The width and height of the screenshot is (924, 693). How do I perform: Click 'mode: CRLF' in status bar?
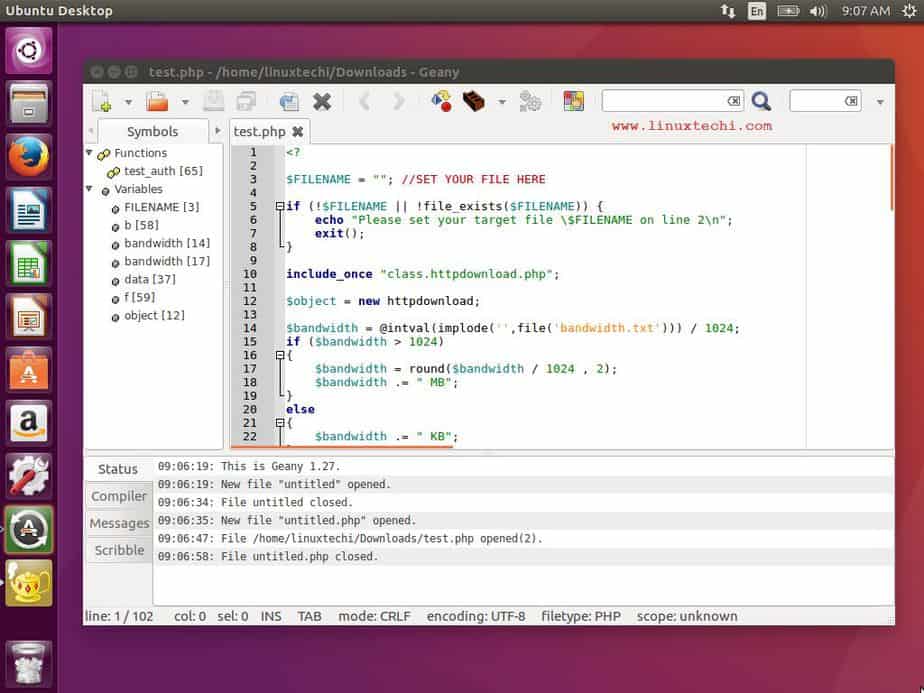374,616
